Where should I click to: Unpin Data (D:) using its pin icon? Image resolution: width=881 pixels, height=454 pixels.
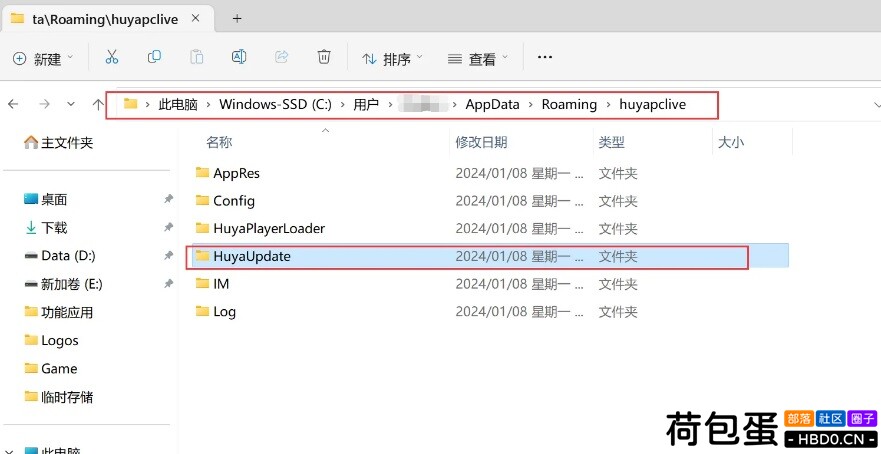click(168, 256)
